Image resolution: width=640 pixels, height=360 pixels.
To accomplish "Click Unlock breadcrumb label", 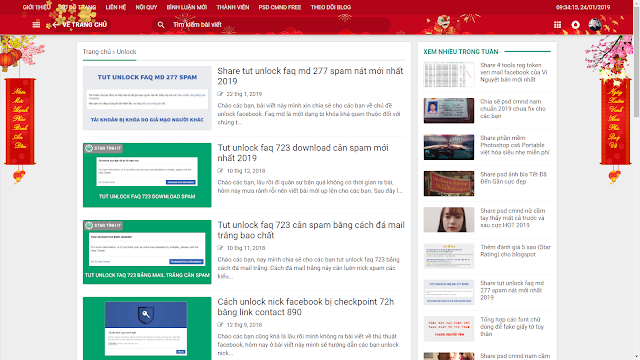I will click(127, 52).
